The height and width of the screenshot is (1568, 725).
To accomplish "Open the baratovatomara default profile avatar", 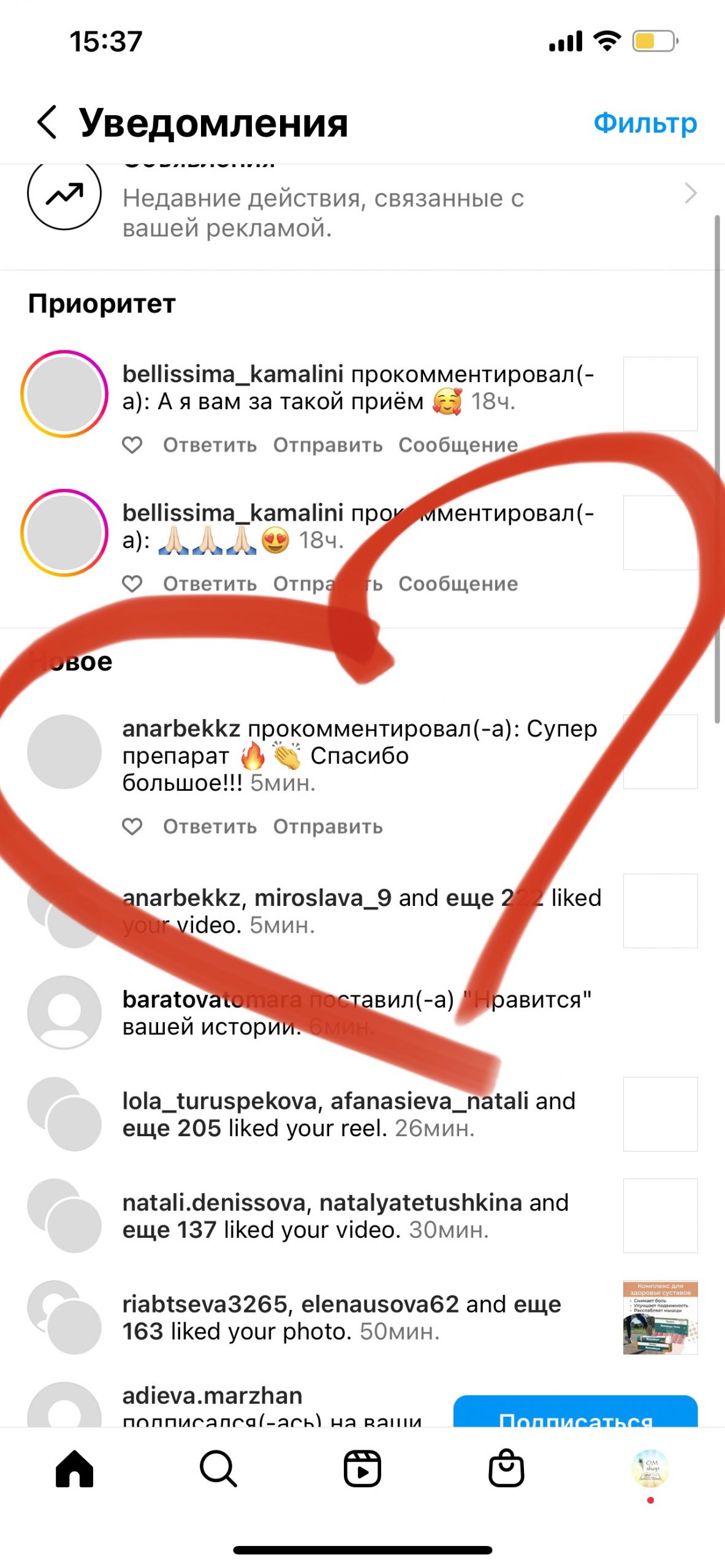I will (x=64, y=1012).
